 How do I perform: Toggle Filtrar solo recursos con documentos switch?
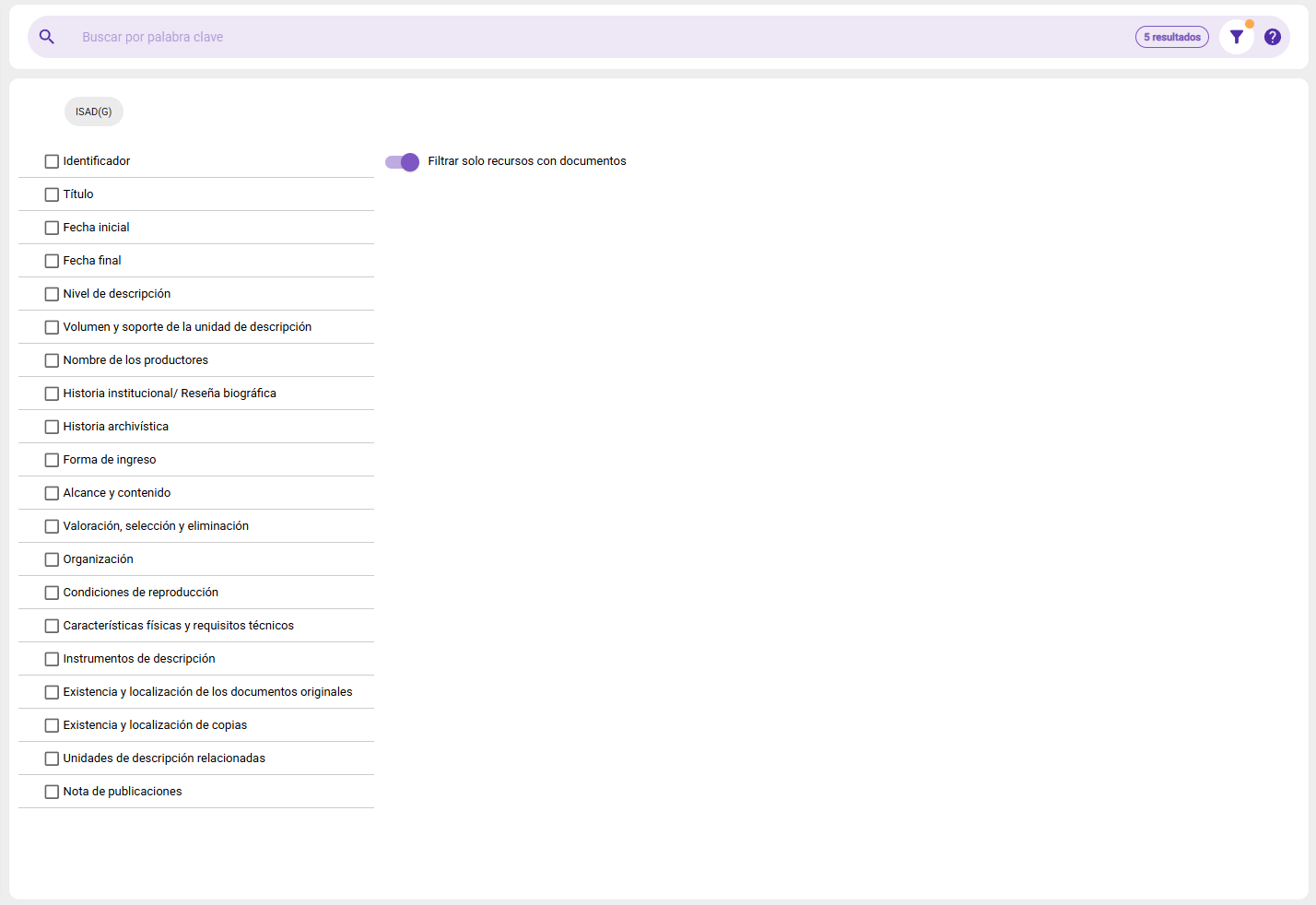(x=402, y=162)
